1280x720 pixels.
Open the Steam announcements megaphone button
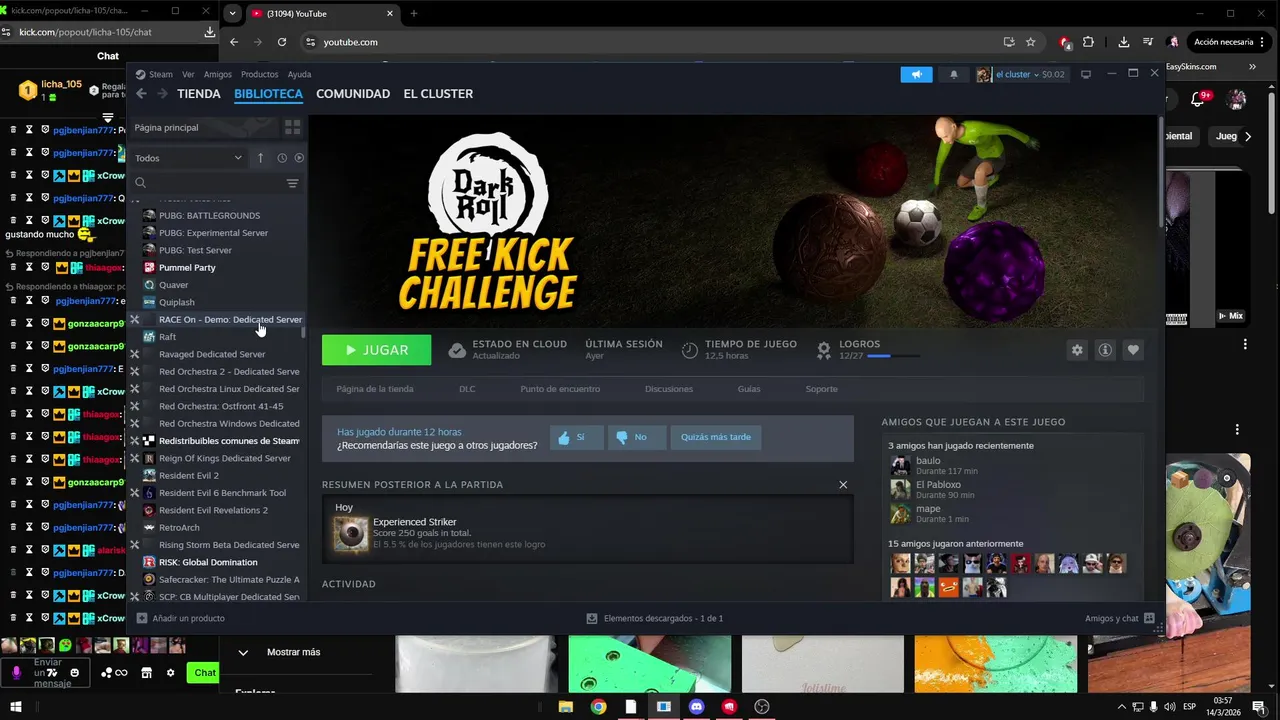point(916,74)
